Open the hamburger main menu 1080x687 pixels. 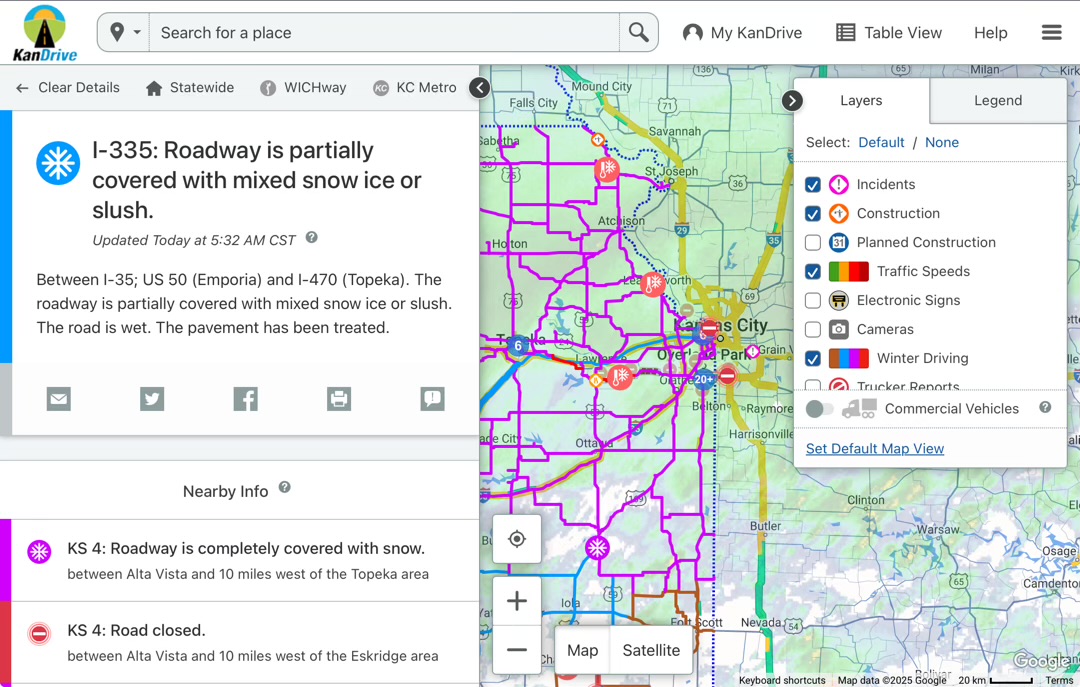pos(1051,33)
